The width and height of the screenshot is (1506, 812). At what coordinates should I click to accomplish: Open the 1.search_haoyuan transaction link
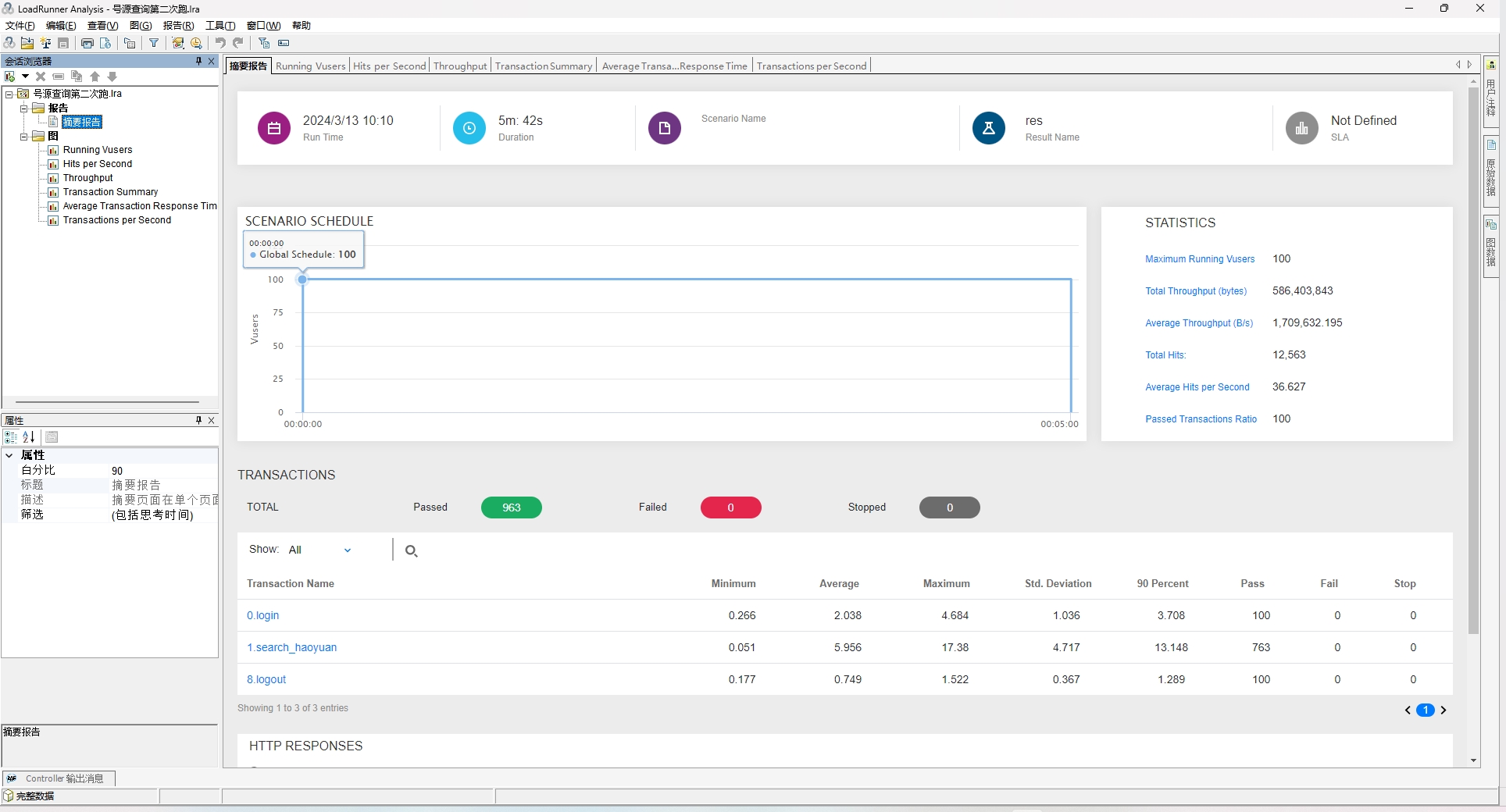pyautogui.click(x=291, y=647)
